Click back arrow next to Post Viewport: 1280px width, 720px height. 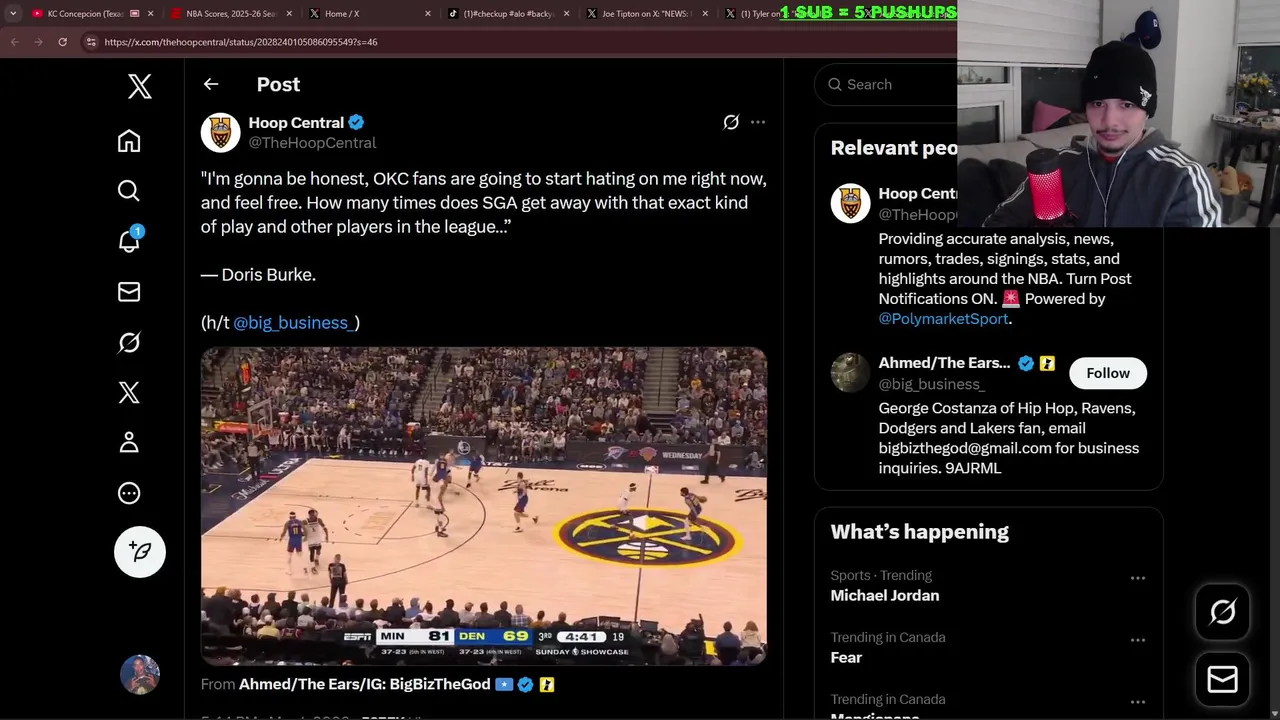[211, 84]
